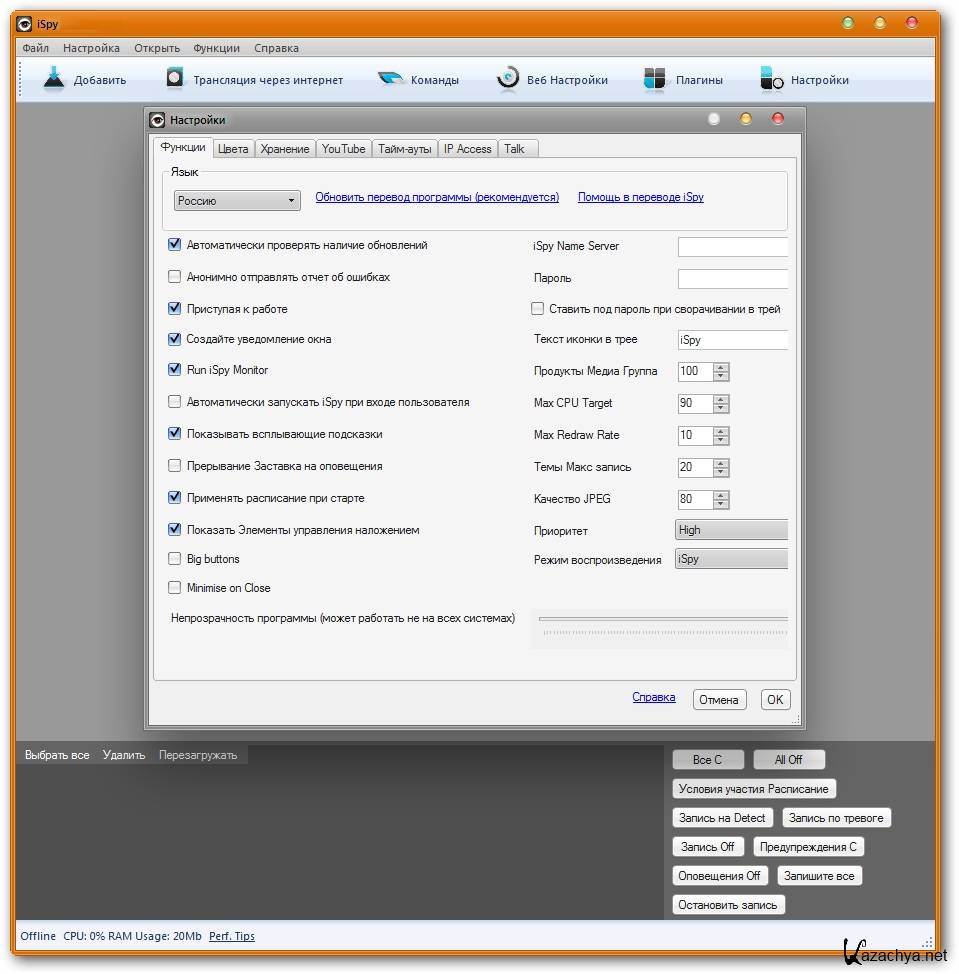Viewport: 959px width, 974px height.
Task: Click the Плагины toolbar icon
Action: (654, 80)
